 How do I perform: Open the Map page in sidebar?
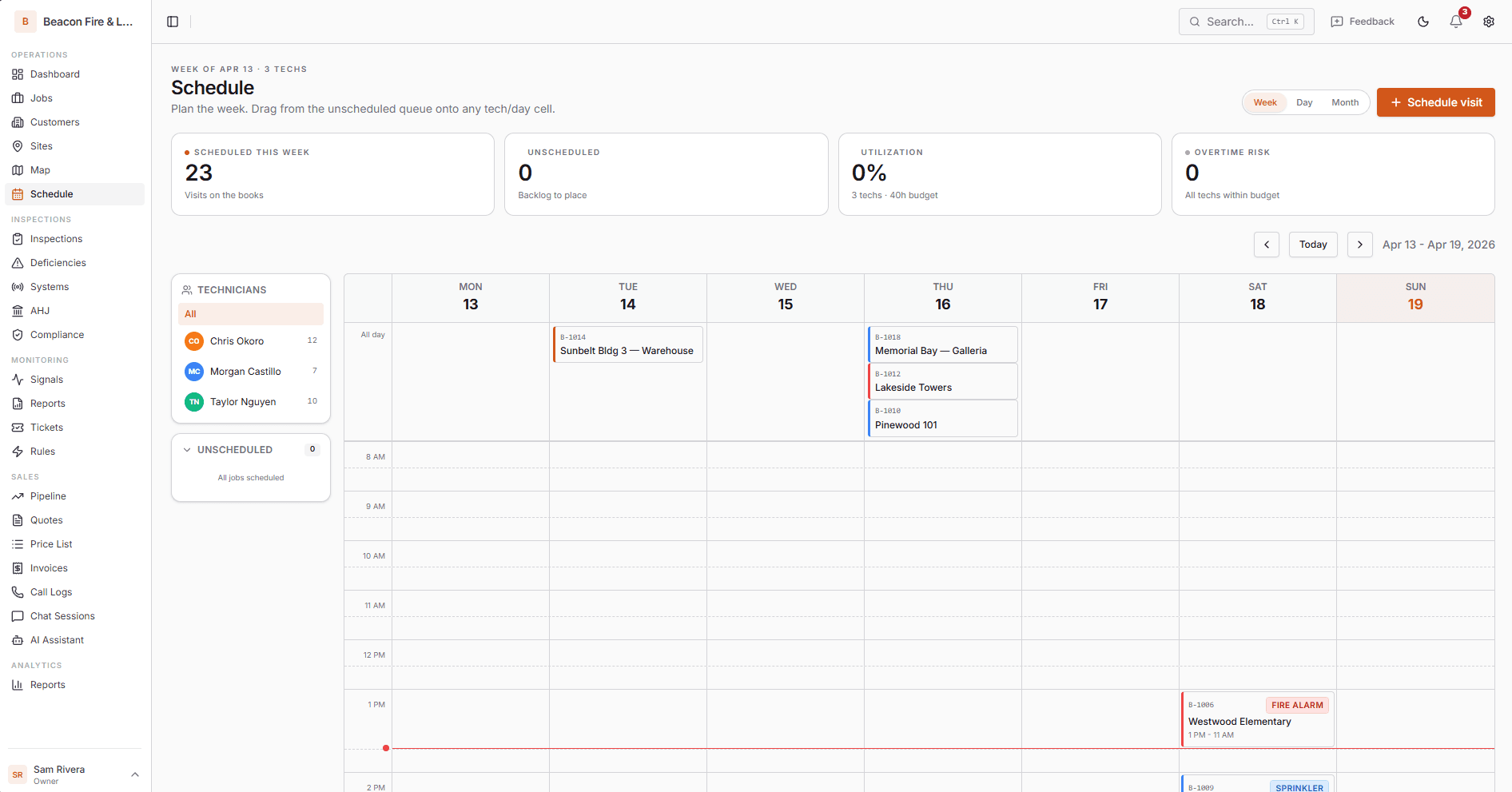click(x=40, y=170)
